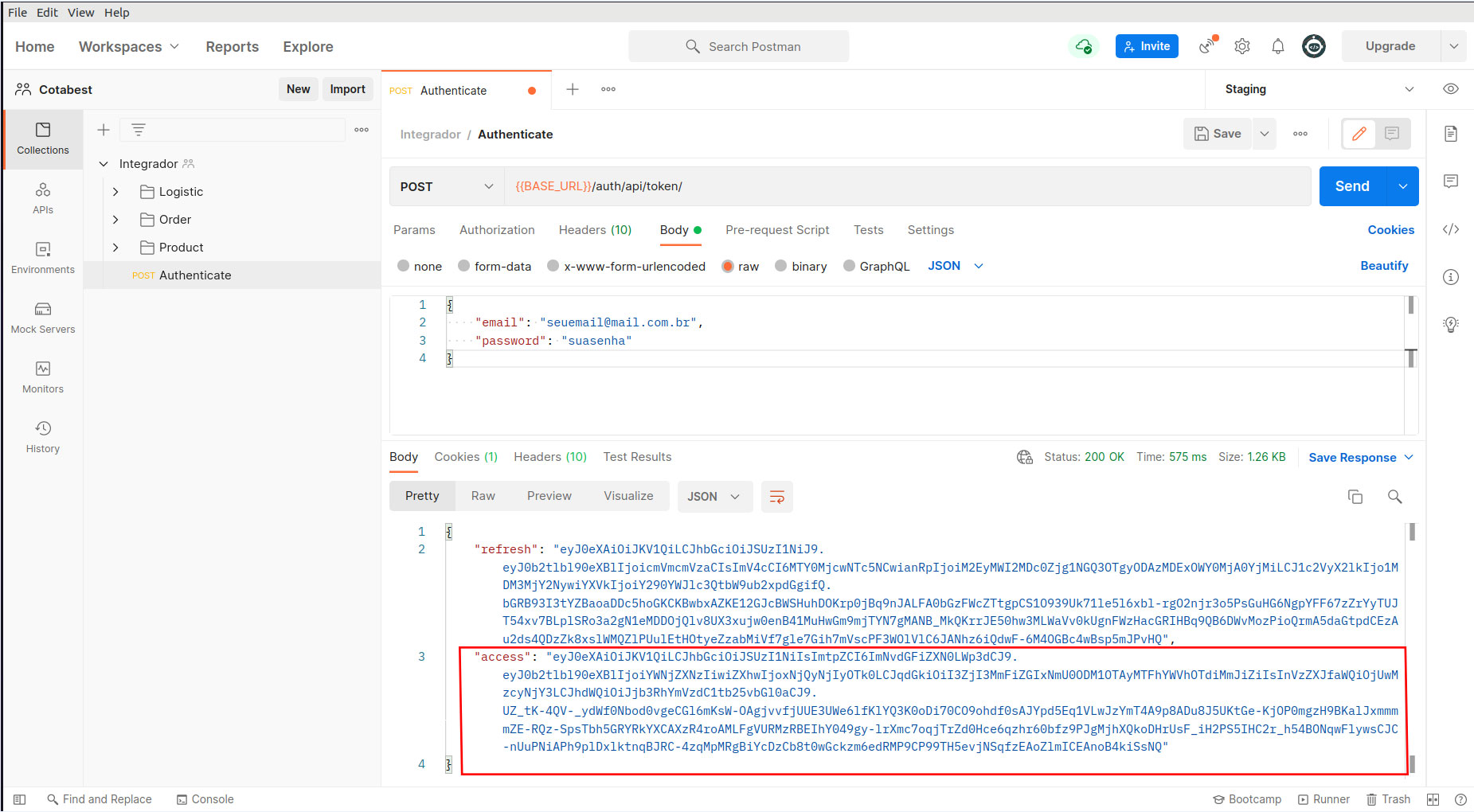Open the History sidebar panel
Screen dimensions: 1474x812
[x=43, y=438]
